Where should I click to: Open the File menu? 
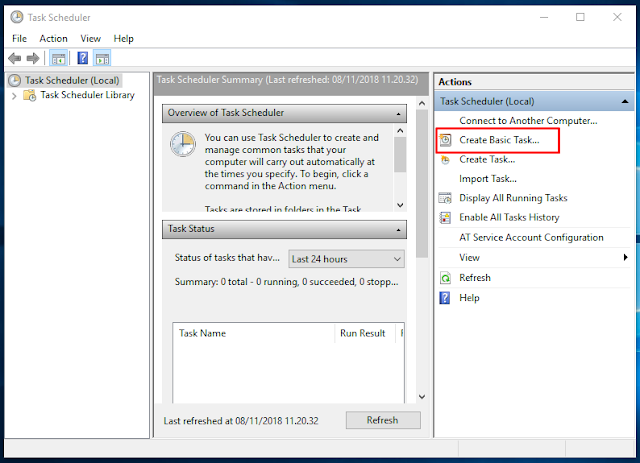(19, 39)
